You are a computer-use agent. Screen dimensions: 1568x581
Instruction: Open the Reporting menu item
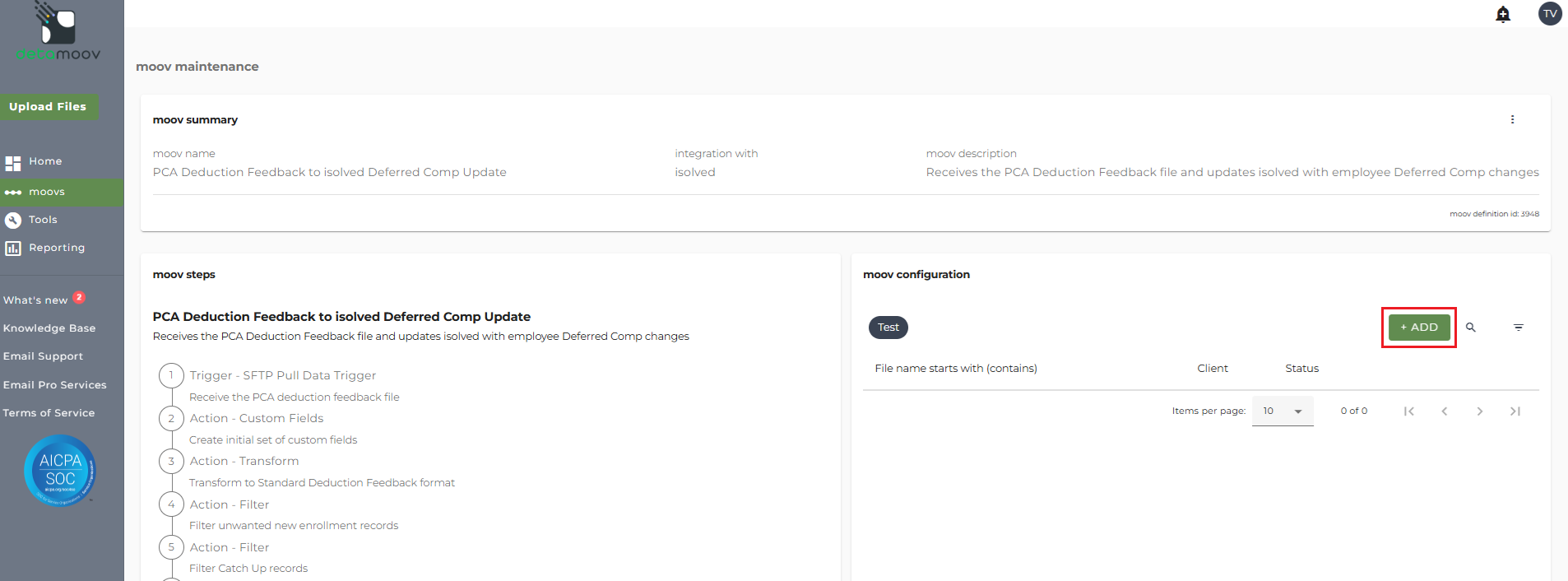(57, 248)
